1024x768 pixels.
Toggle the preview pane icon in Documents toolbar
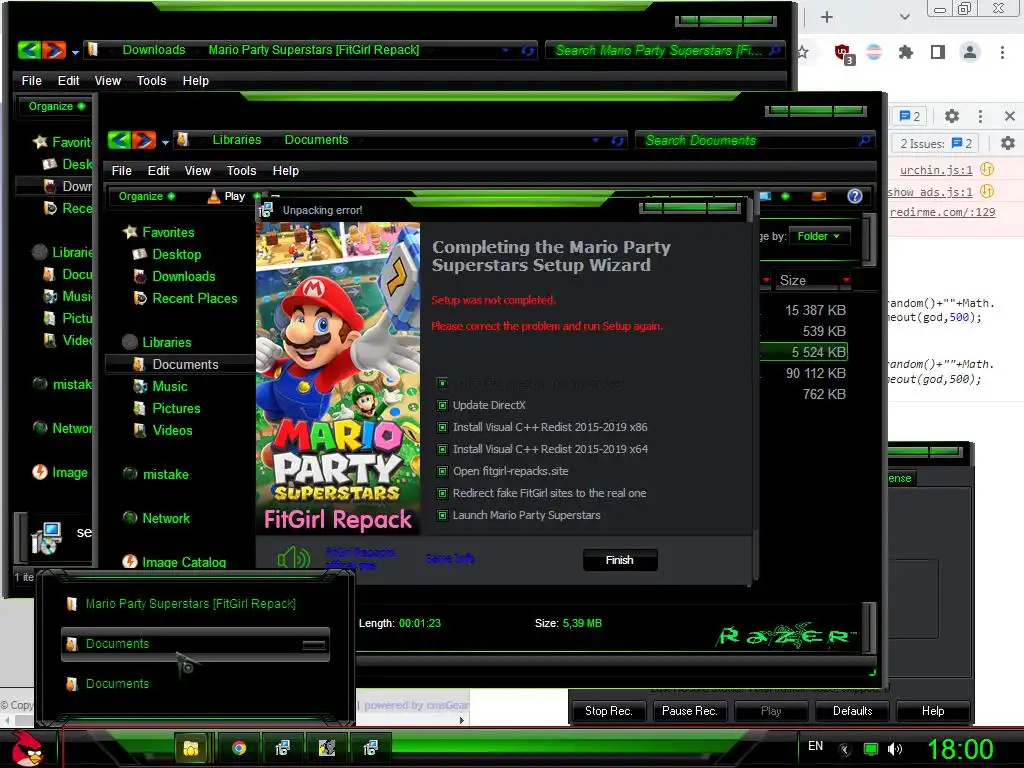818,196
